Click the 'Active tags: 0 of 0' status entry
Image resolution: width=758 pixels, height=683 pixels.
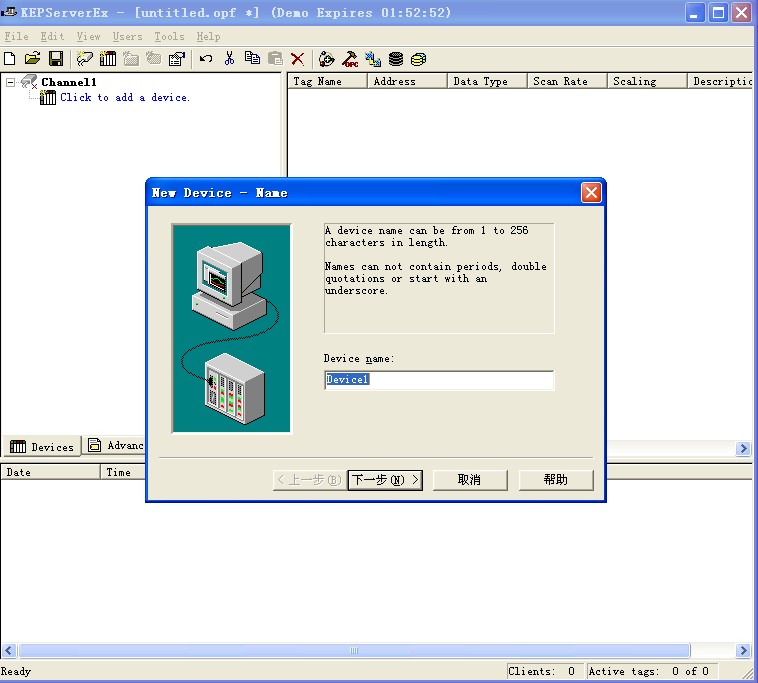pyautogui.click(x=652, y=671)
